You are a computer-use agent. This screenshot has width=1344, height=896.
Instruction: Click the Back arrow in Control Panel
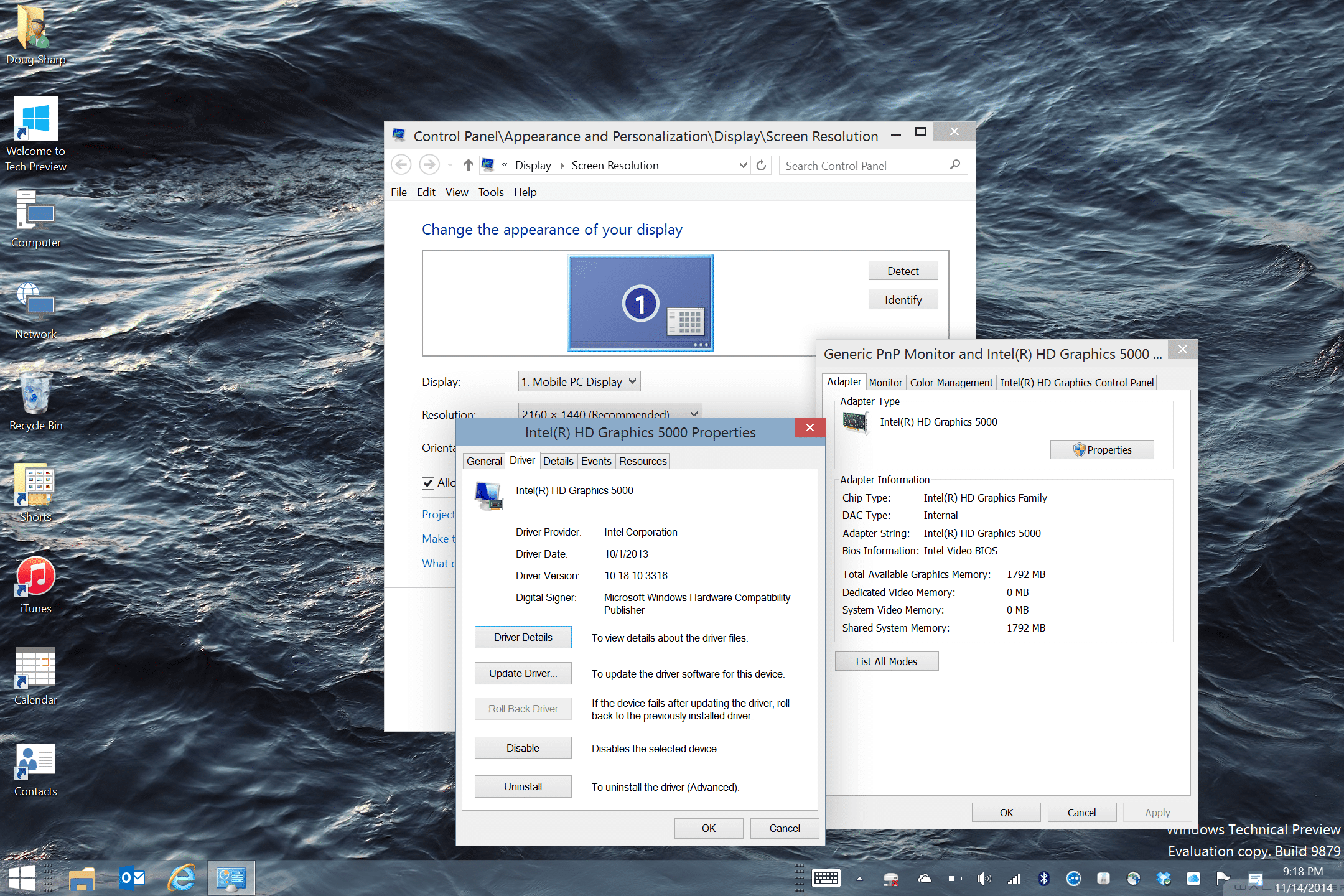point(401,165)
